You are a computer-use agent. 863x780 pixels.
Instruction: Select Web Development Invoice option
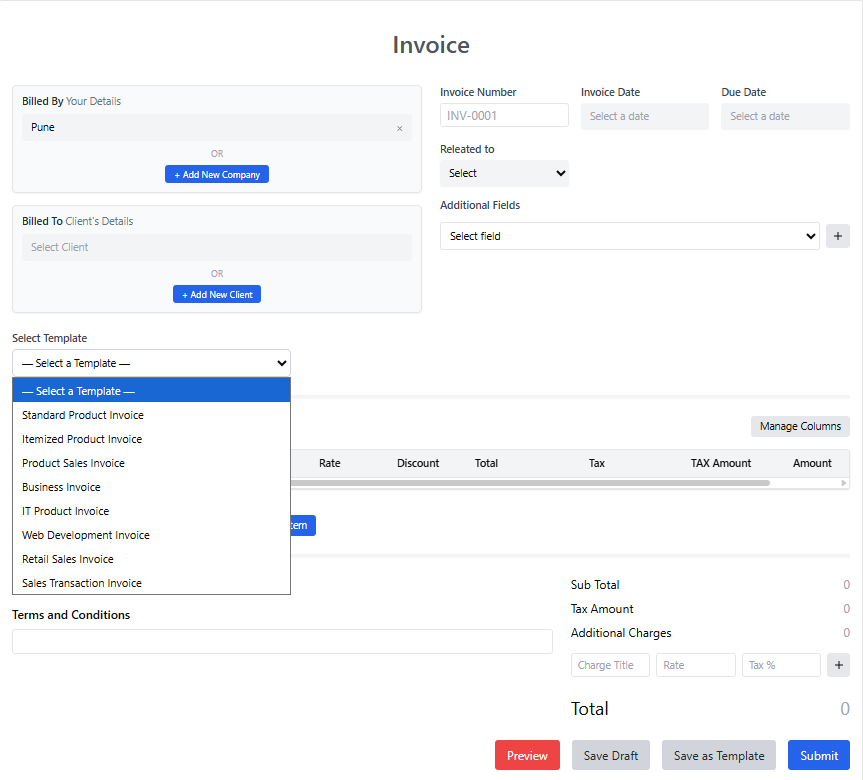point(86,535)
